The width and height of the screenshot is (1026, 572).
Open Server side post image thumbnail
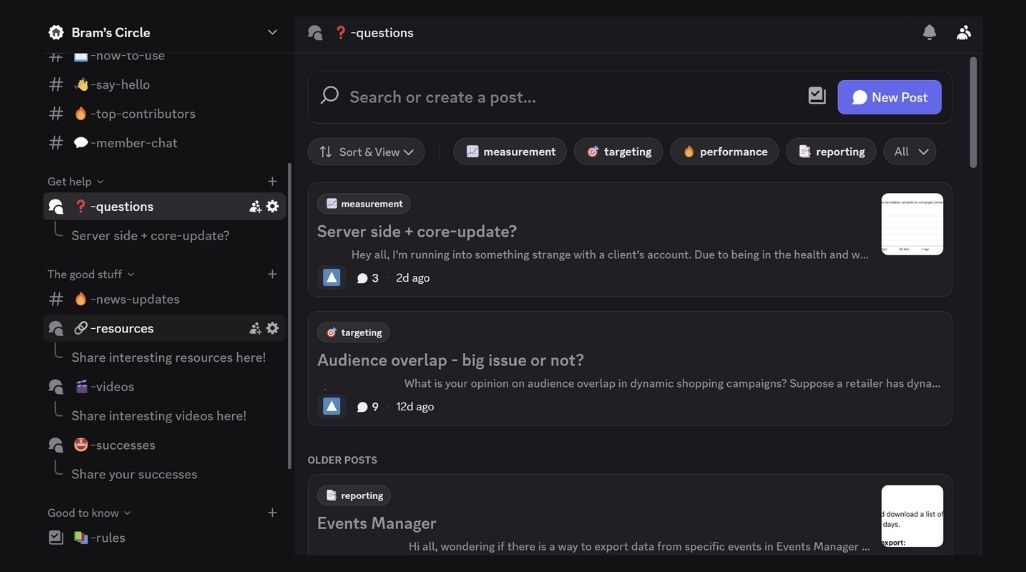point(912,224)
